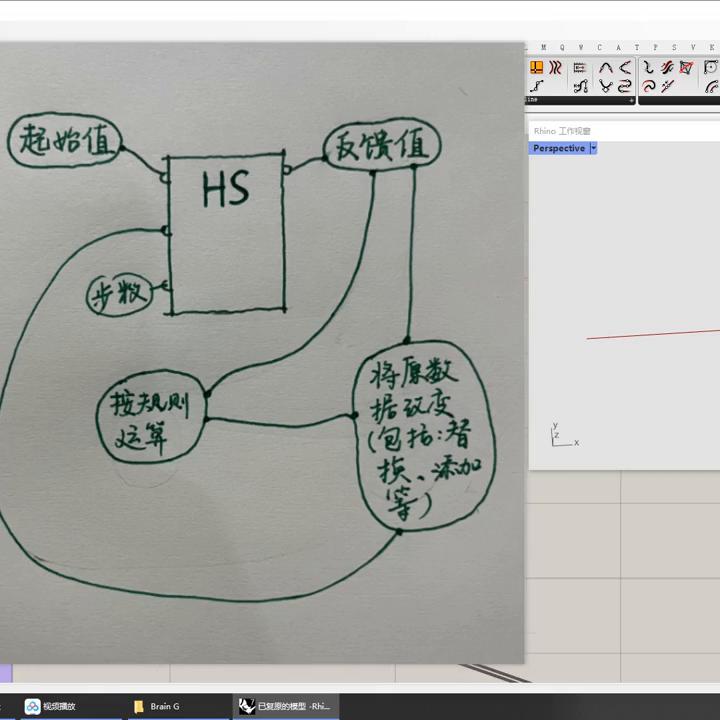Select the arch-shaped kinky curve icon
720x720 pixels.
606,68
